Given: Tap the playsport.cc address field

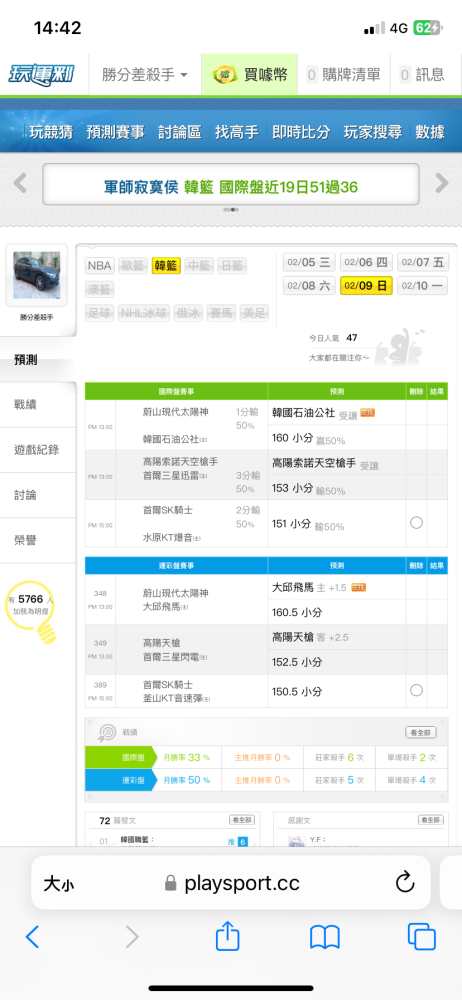Looking at the screenshot, I should (x=232, y=883).
